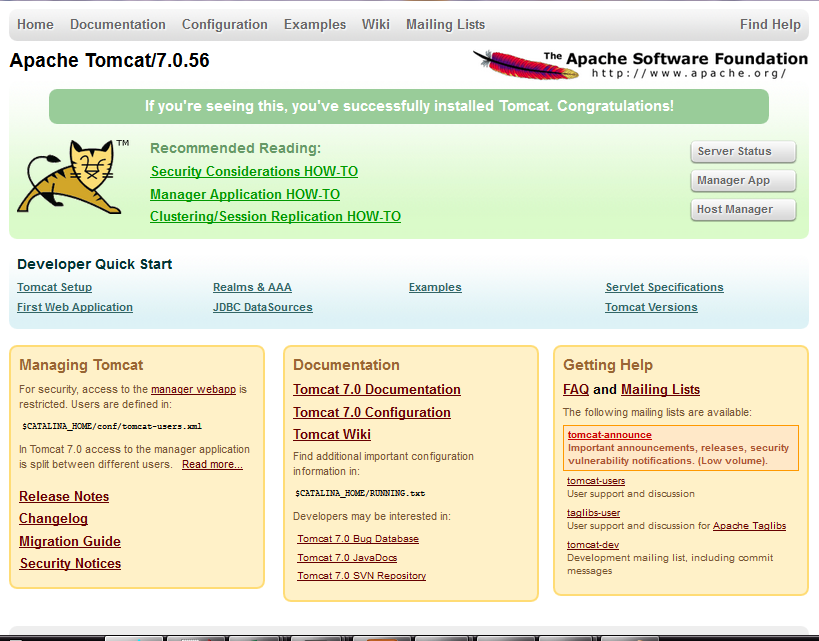The width and height of the screenshot is (819, 641).
Task: Click the tomcat-users mailing list link
Action: 596,481
